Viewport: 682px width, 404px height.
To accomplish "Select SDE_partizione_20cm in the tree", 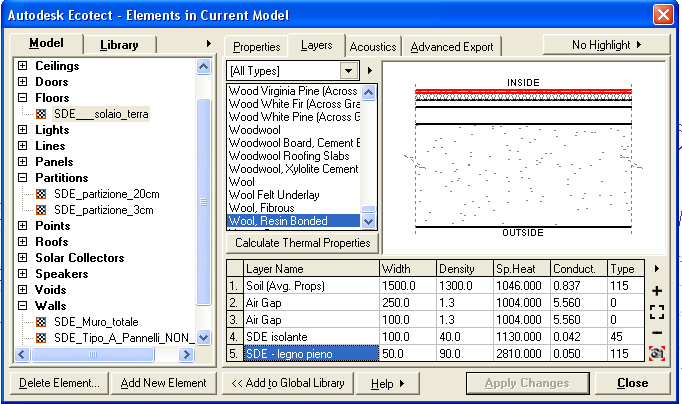I will [107, 194].
